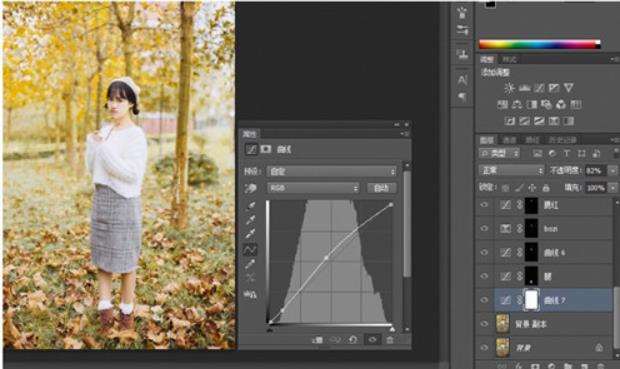Select the 曲线 7 layer mask thumbnail
Screen dimensions: 620x369
[531, 300]
